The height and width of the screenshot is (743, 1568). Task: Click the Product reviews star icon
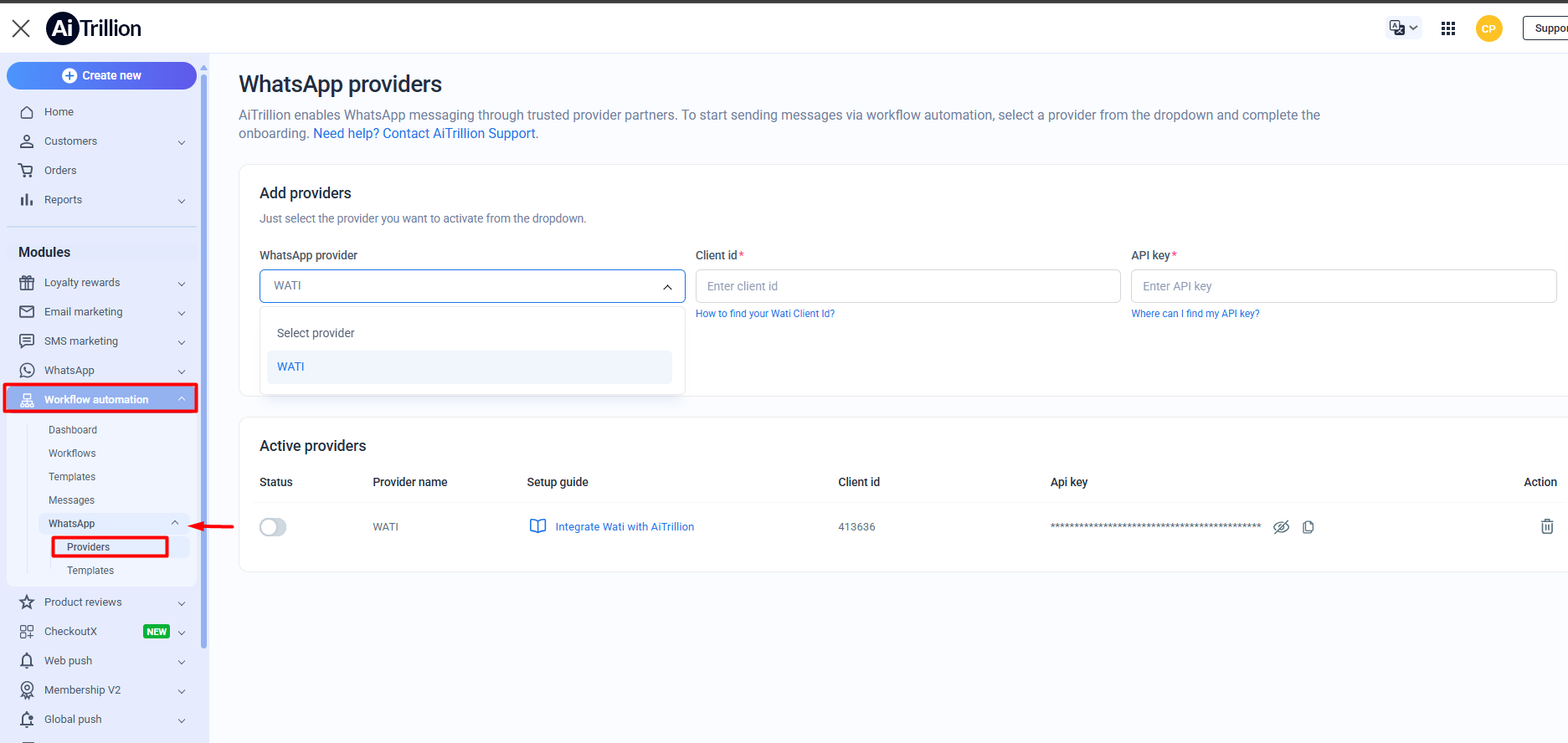pos(27,602)
